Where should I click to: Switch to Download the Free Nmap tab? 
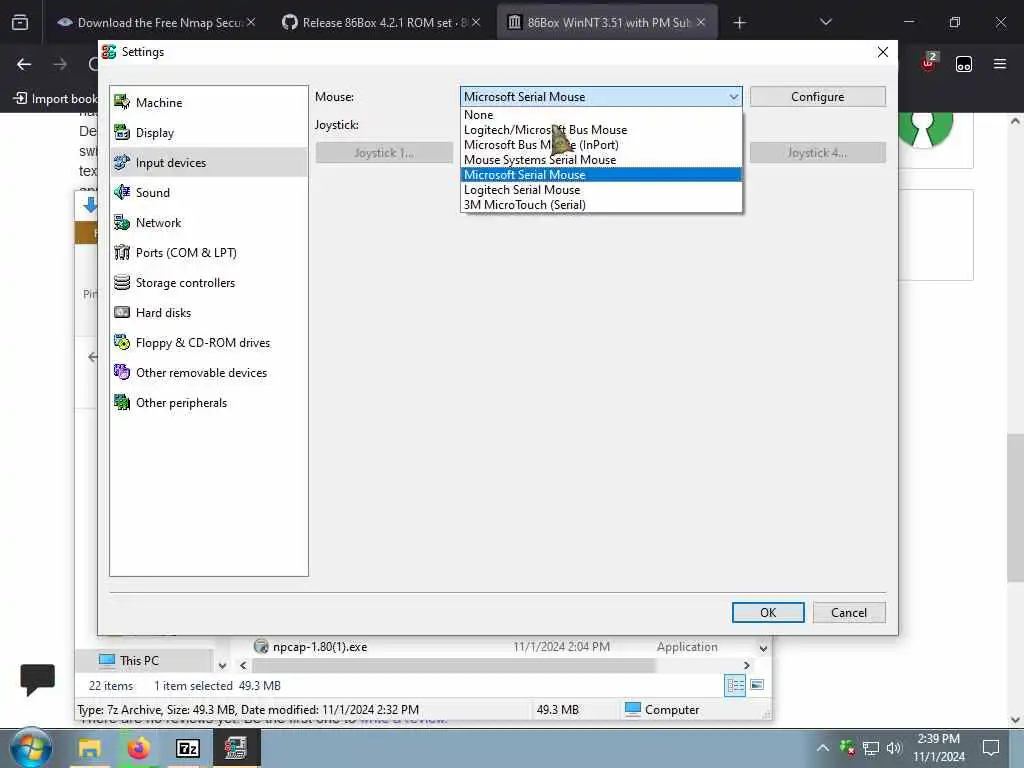[x=156, y=23]
